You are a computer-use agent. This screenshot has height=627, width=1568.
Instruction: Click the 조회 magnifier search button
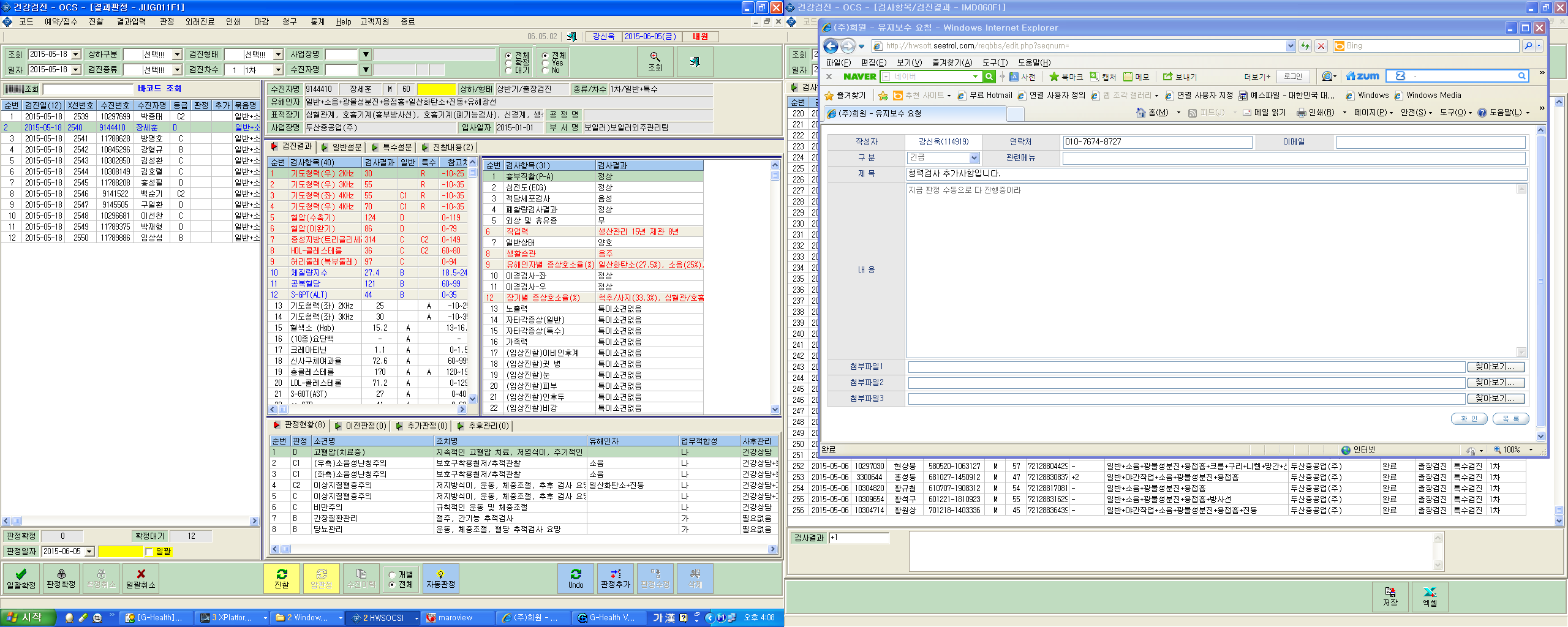[655, 61]
